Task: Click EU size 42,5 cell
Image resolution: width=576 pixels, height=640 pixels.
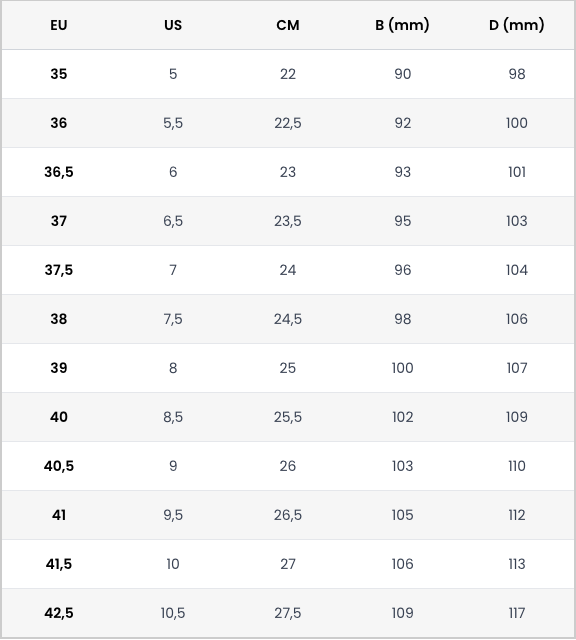Action: pyautogui.click(x=59, y=613)
